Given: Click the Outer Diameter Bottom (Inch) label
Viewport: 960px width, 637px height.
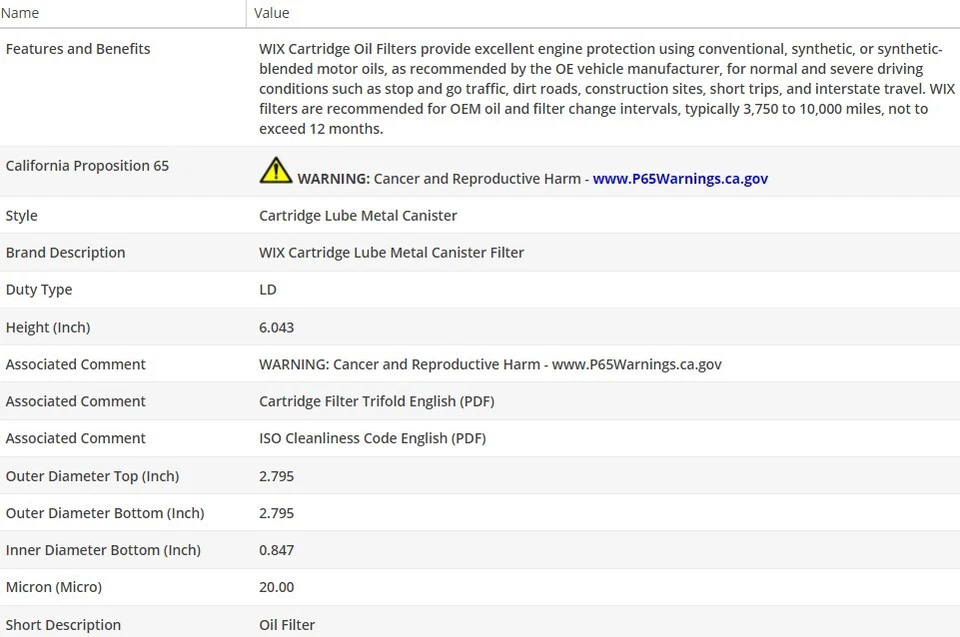Looking at the screenshot, I should pos(105,513).
